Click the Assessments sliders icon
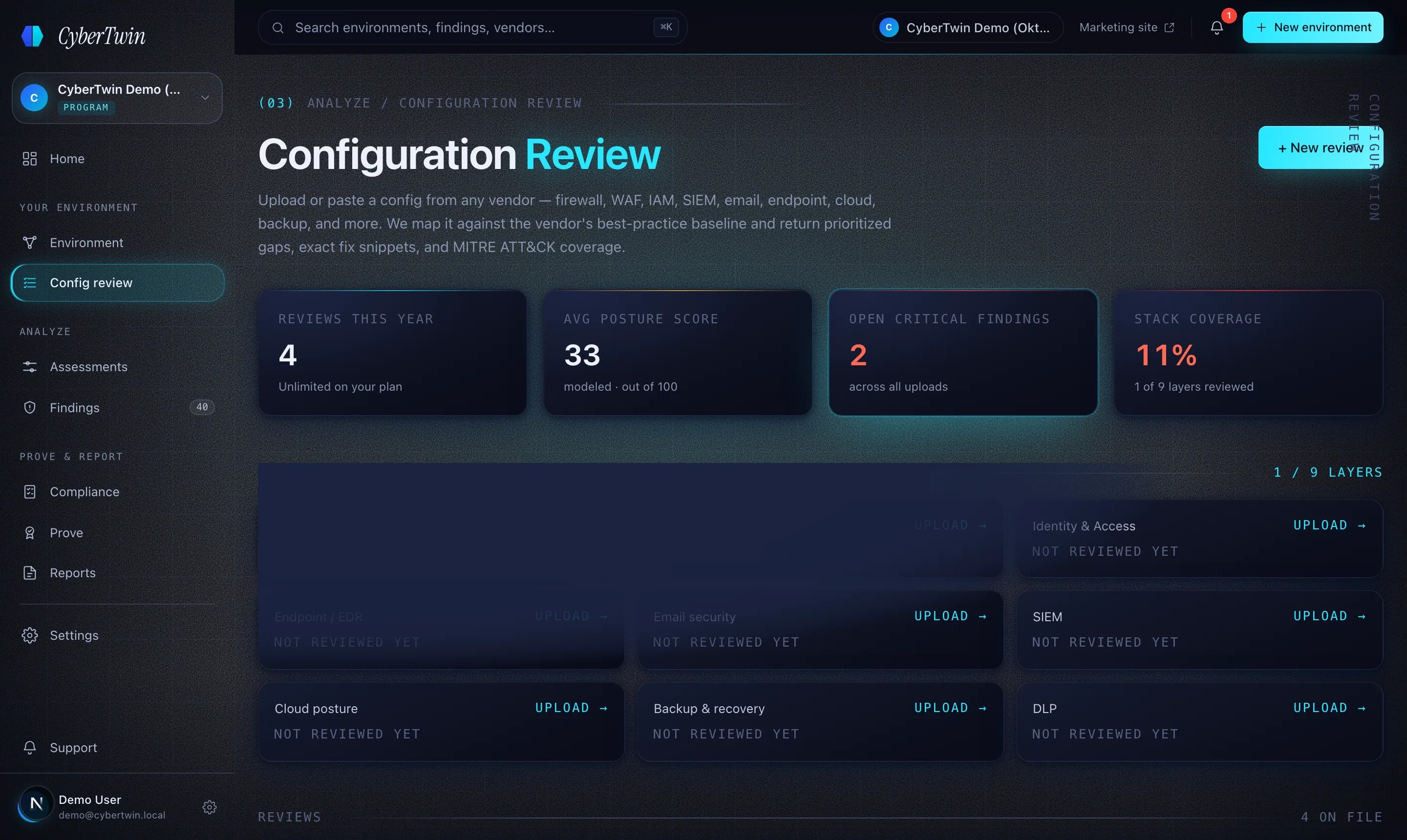1407x840 pixels. (x=29, y=367)
